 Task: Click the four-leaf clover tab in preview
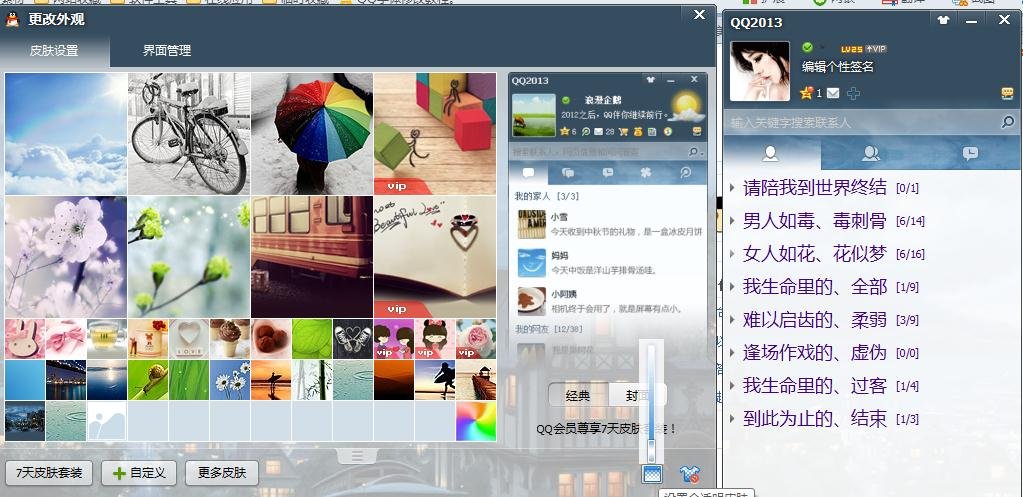click(x=647, y=173)
